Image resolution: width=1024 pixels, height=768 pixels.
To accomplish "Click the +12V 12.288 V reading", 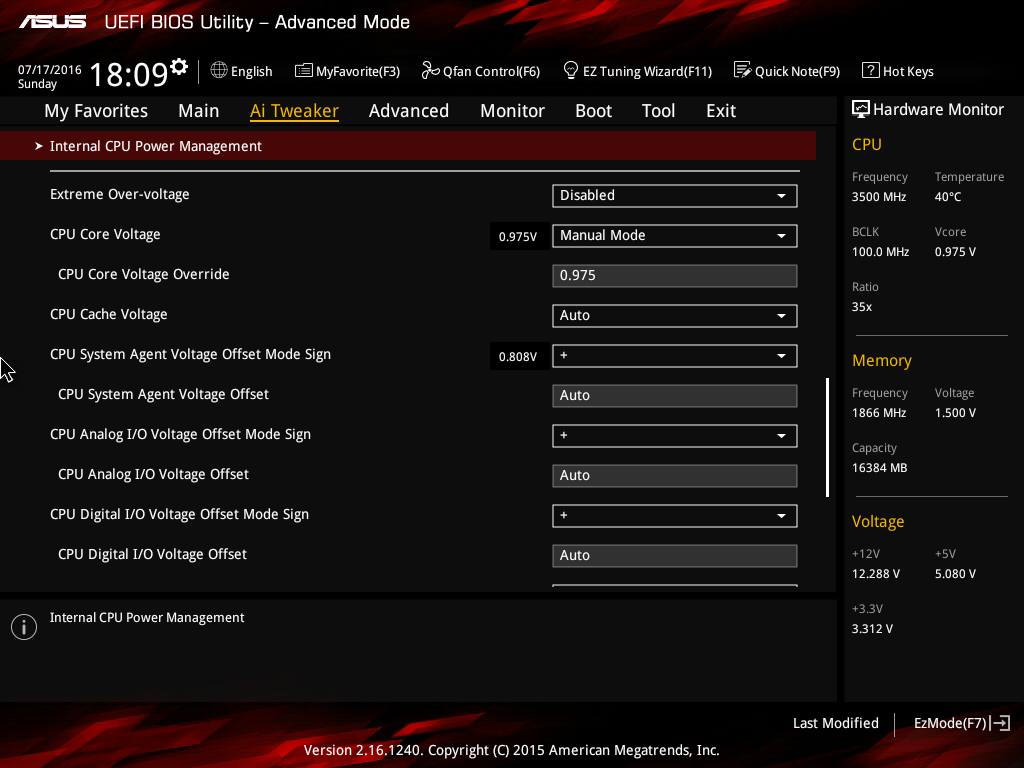I will pyautogui.click(x=876, y=573).
